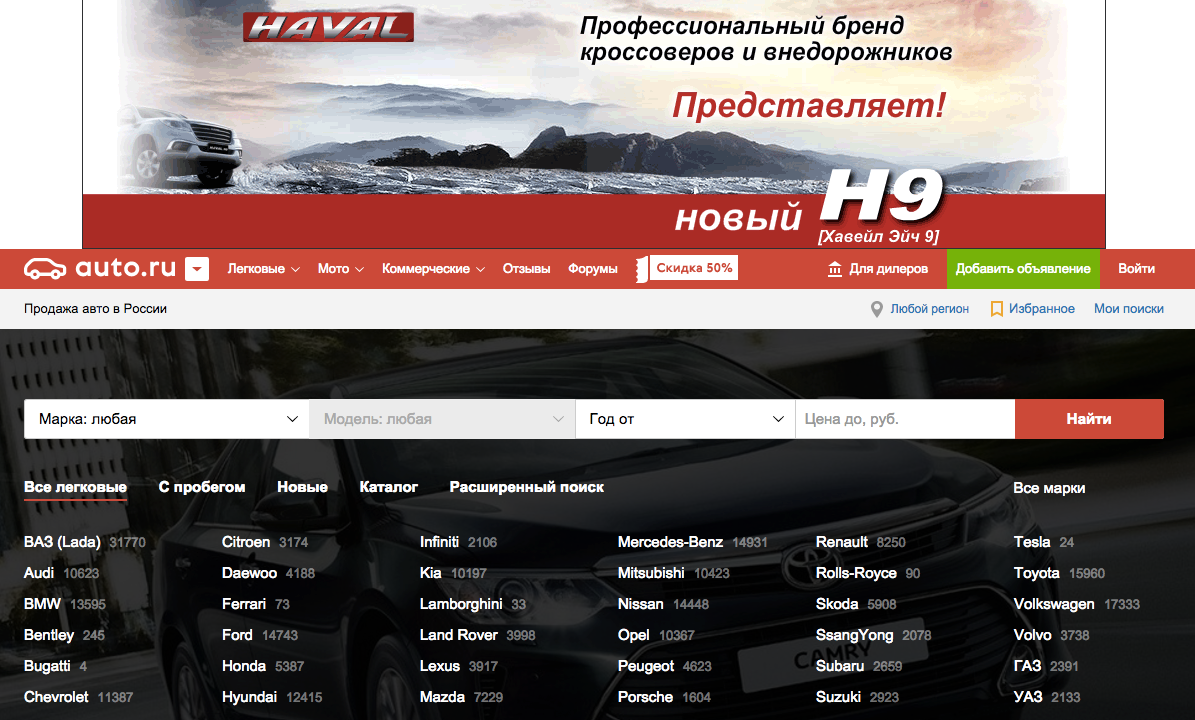Click the HAVAL logo in banner
1195x720 pixels.
coord(328,27)
